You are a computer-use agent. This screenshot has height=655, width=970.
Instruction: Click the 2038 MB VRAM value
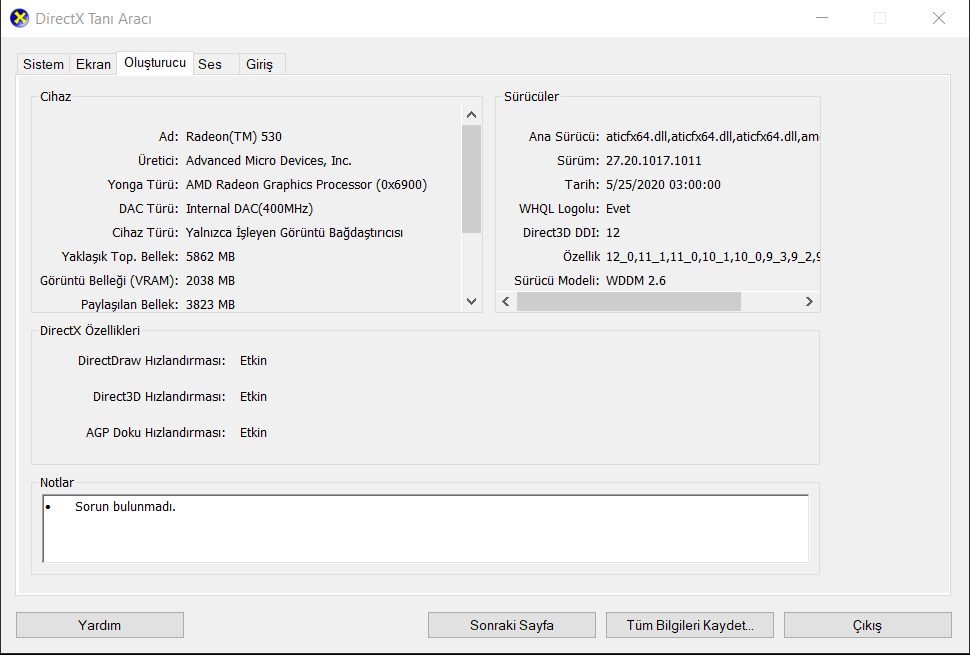pos(210,281)
